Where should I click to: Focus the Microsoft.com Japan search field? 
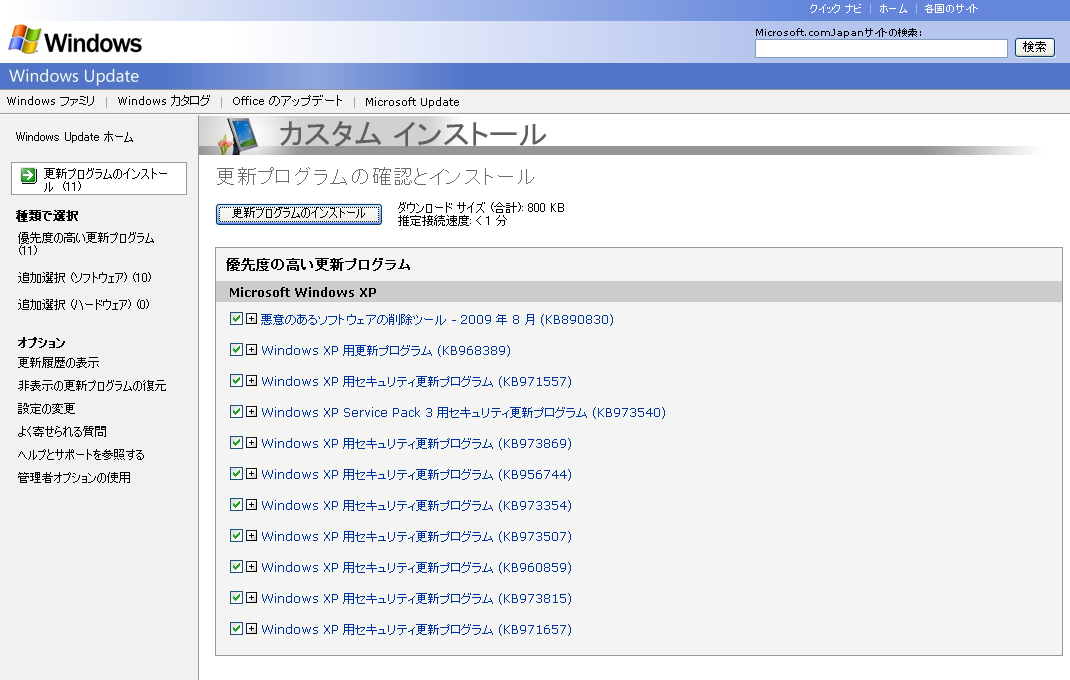[x=881, y=48]
